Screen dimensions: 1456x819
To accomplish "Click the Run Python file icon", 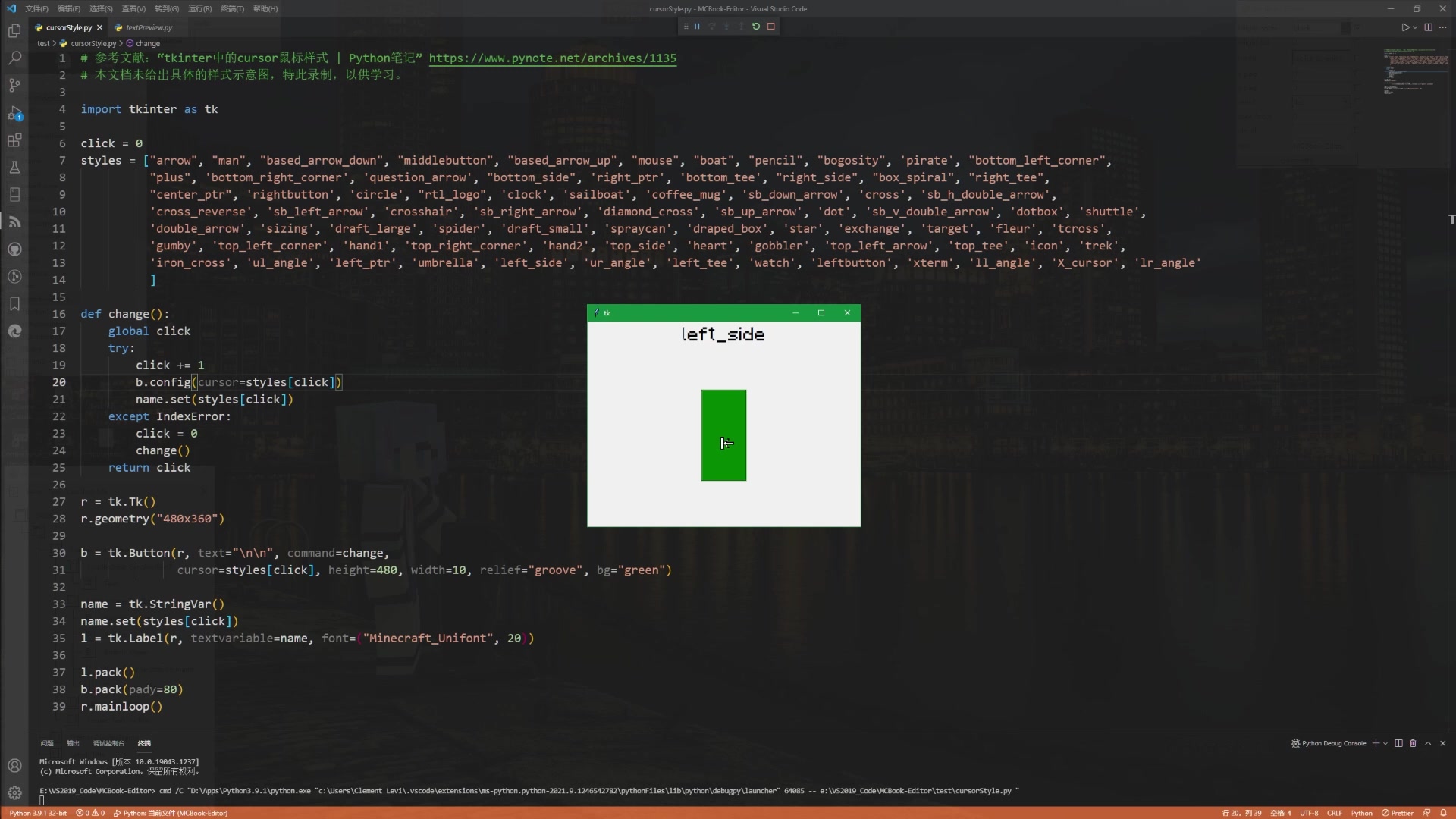I will click(x=1405, y=27).
